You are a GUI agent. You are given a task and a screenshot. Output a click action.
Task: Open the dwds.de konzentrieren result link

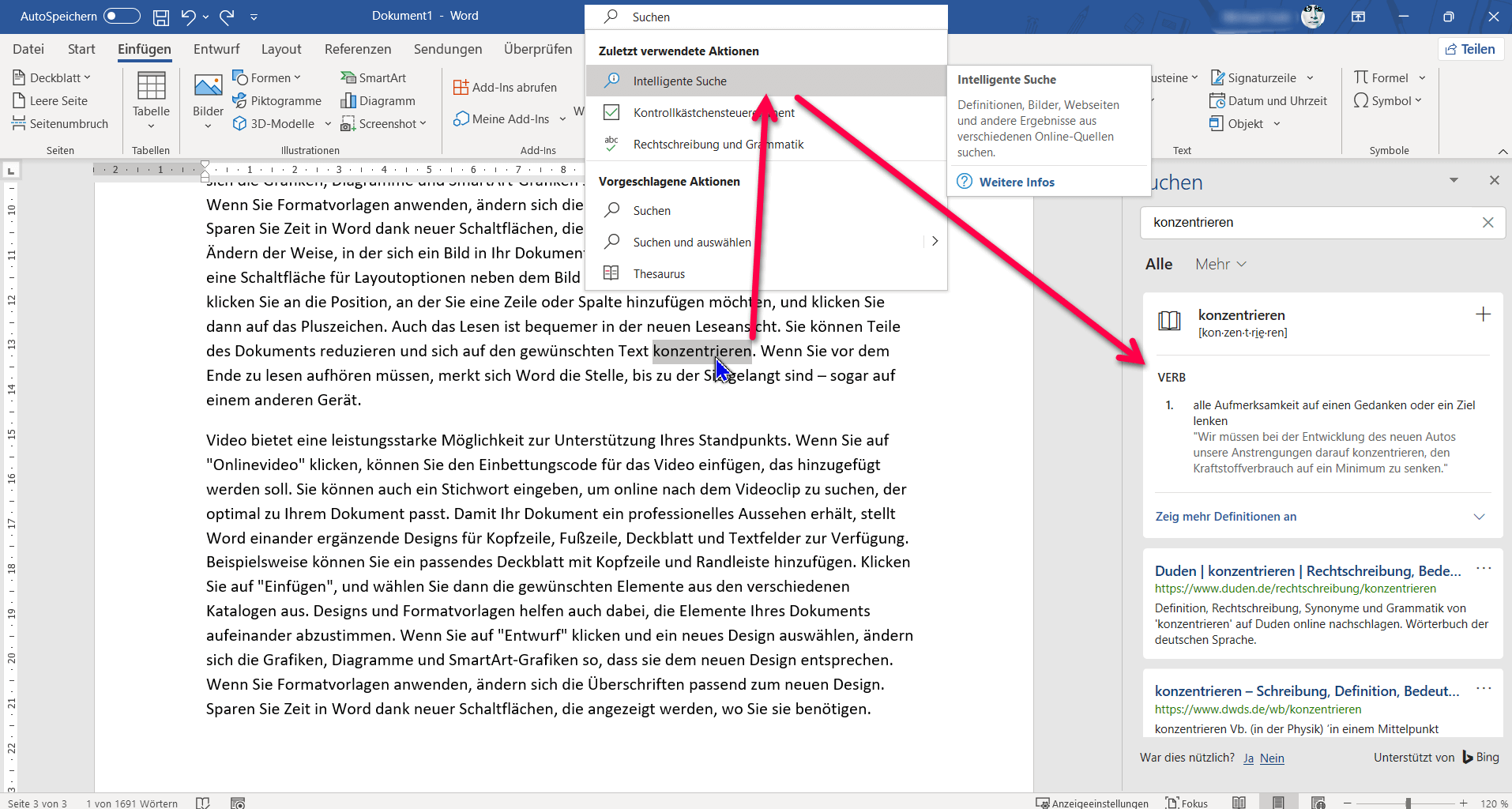(1307, 690)
